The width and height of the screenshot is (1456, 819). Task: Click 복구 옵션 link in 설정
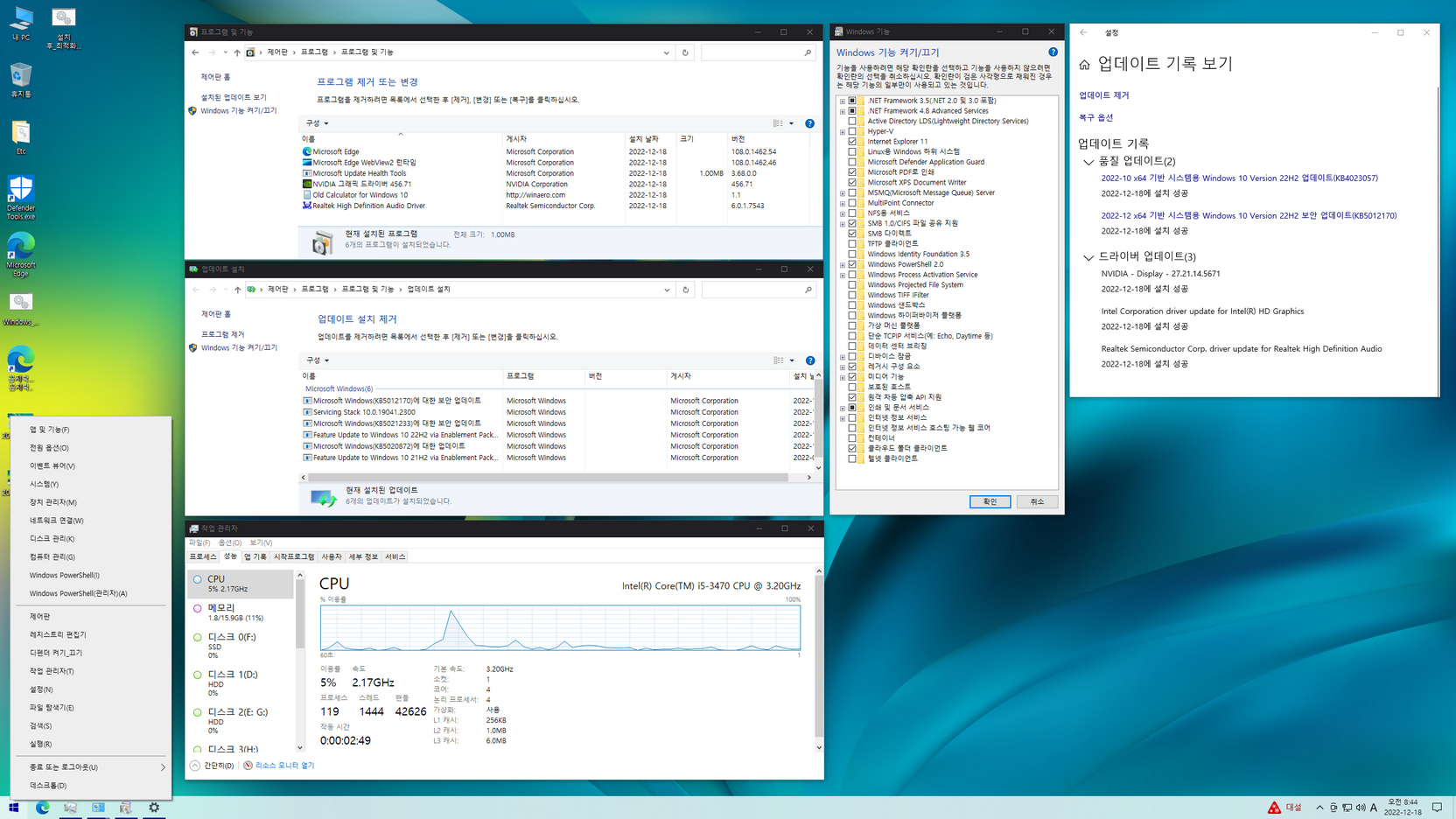pos(1096,117)
